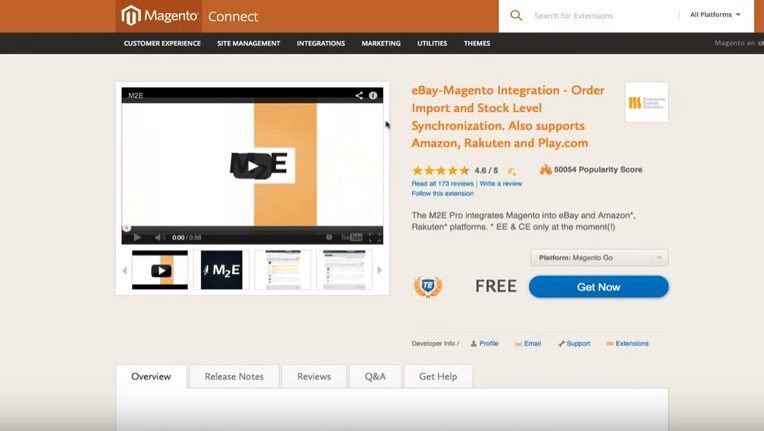
Task: Enter fullscreen for the video
Action: pos(375,237)
